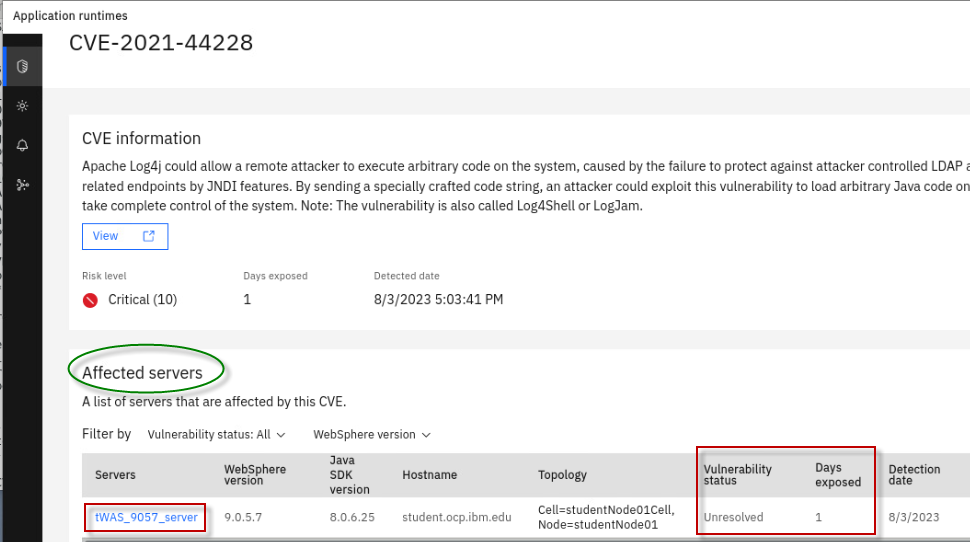This screenshot has width=970, height=542.
Task: Sort by Java SDK version column header
Action: coord(351,475)
